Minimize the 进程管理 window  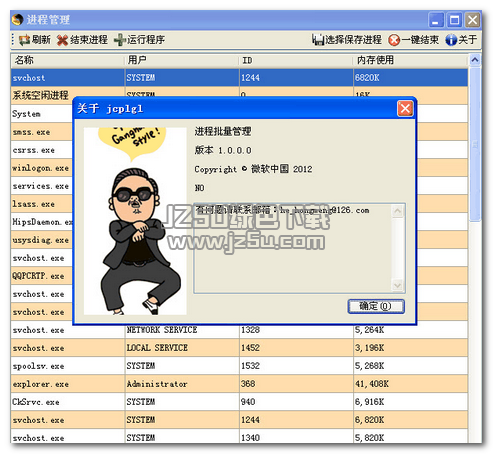[436, 20]
